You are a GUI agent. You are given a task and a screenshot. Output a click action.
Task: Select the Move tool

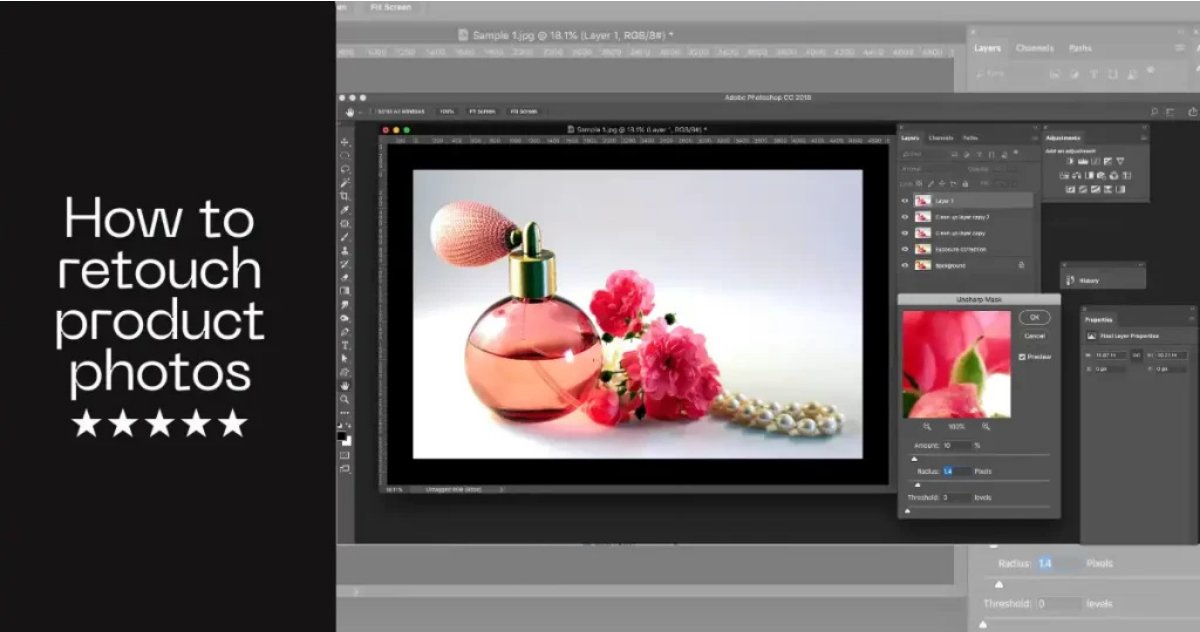pyautogui.click(x=345, y=142)
